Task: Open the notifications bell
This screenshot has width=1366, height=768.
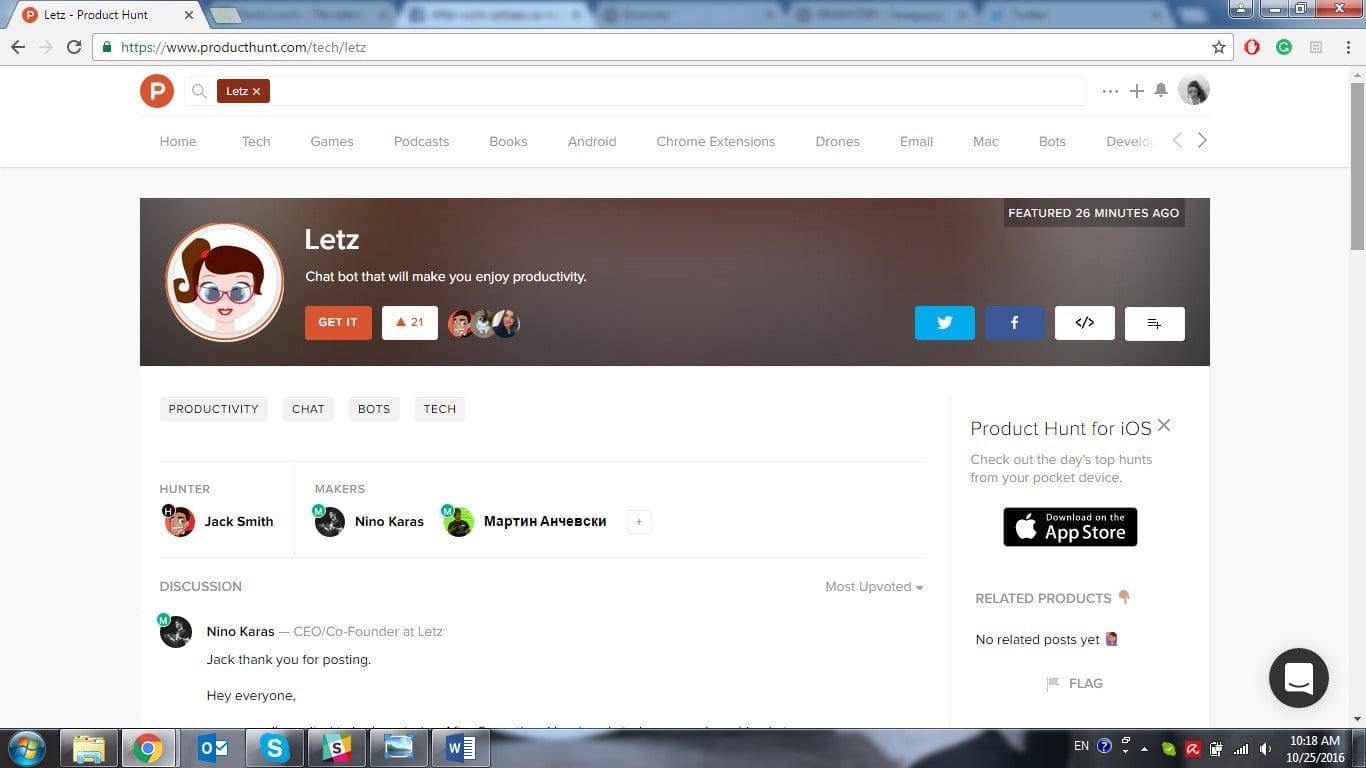Action: [x=1161, y=90]
